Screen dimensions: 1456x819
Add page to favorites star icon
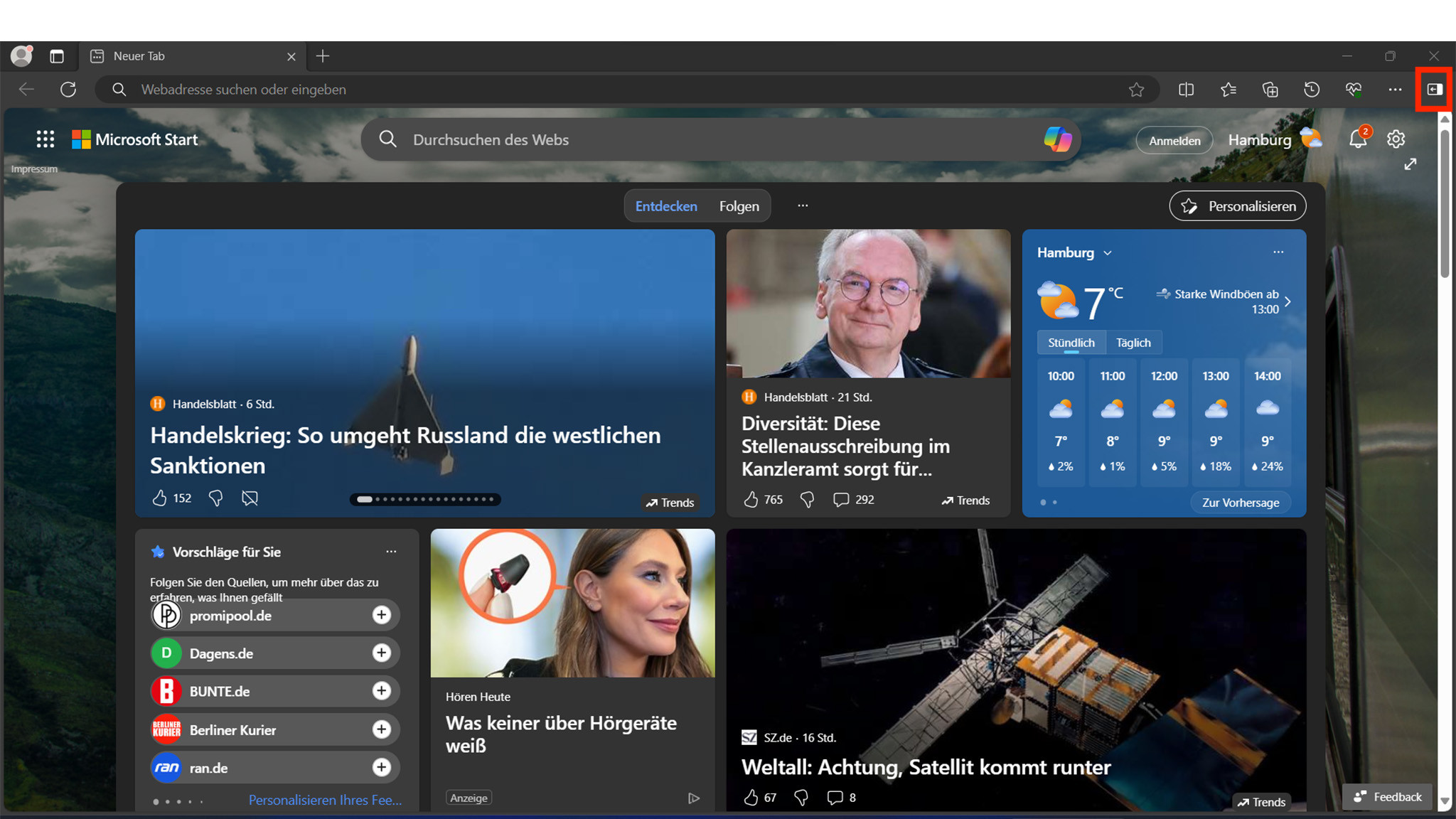coord(1136,90)
